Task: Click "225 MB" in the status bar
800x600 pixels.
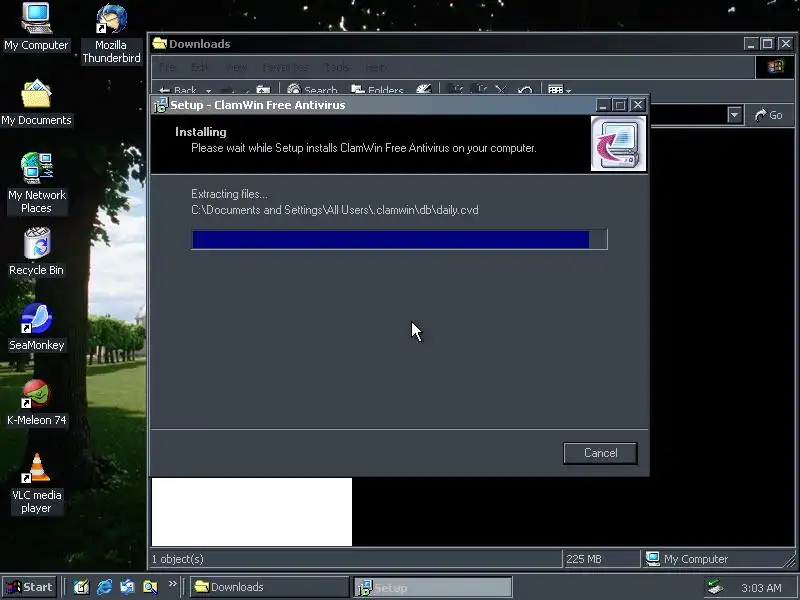Action: pyautogui.click(x=584, y=559)
